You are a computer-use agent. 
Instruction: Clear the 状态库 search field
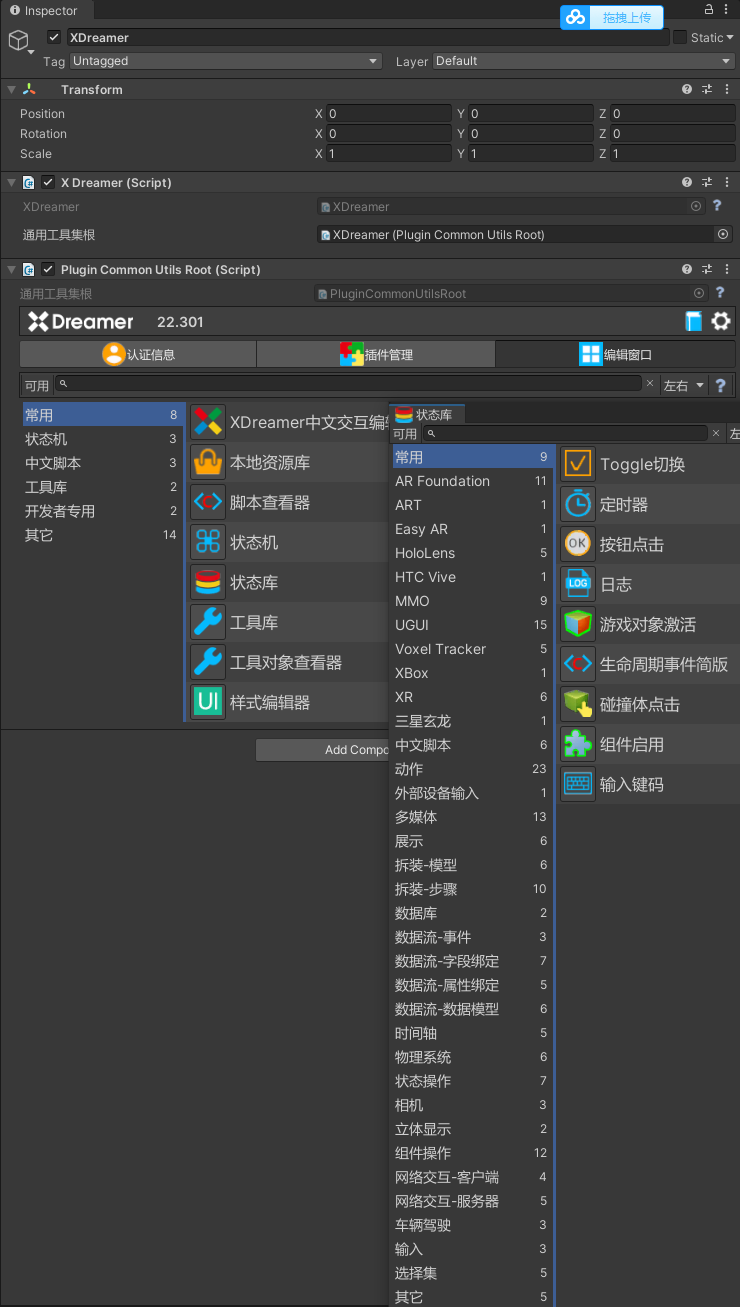point(715,434)
